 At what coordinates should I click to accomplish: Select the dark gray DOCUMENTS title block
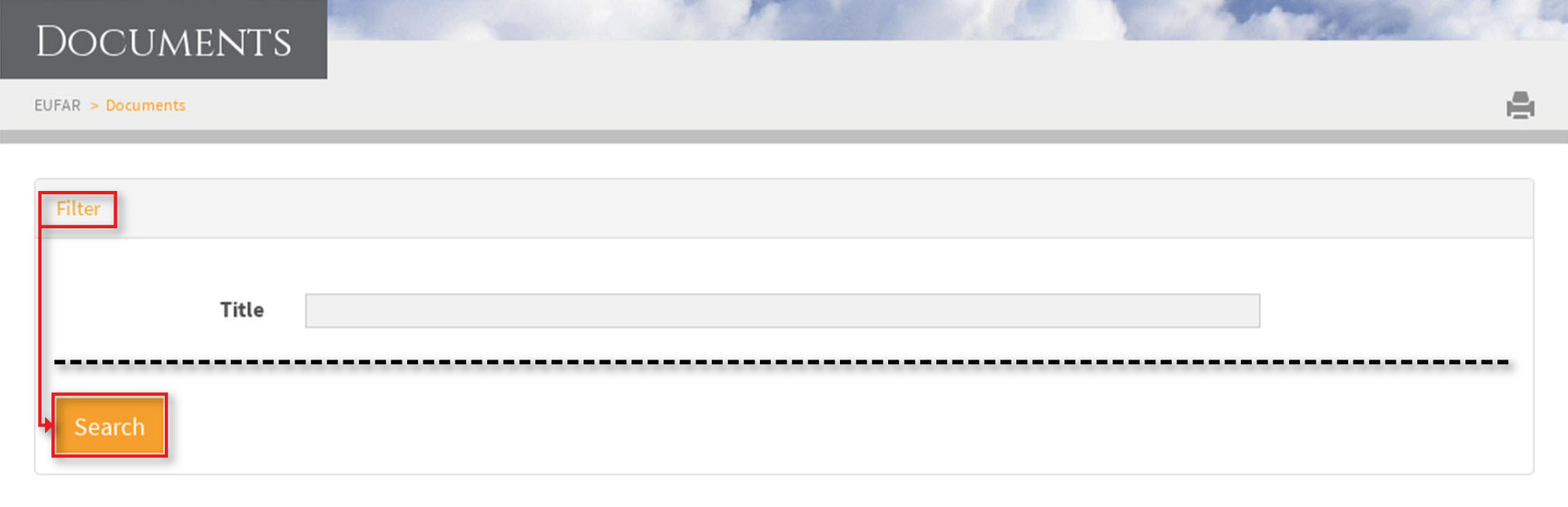tap(163, 39)
